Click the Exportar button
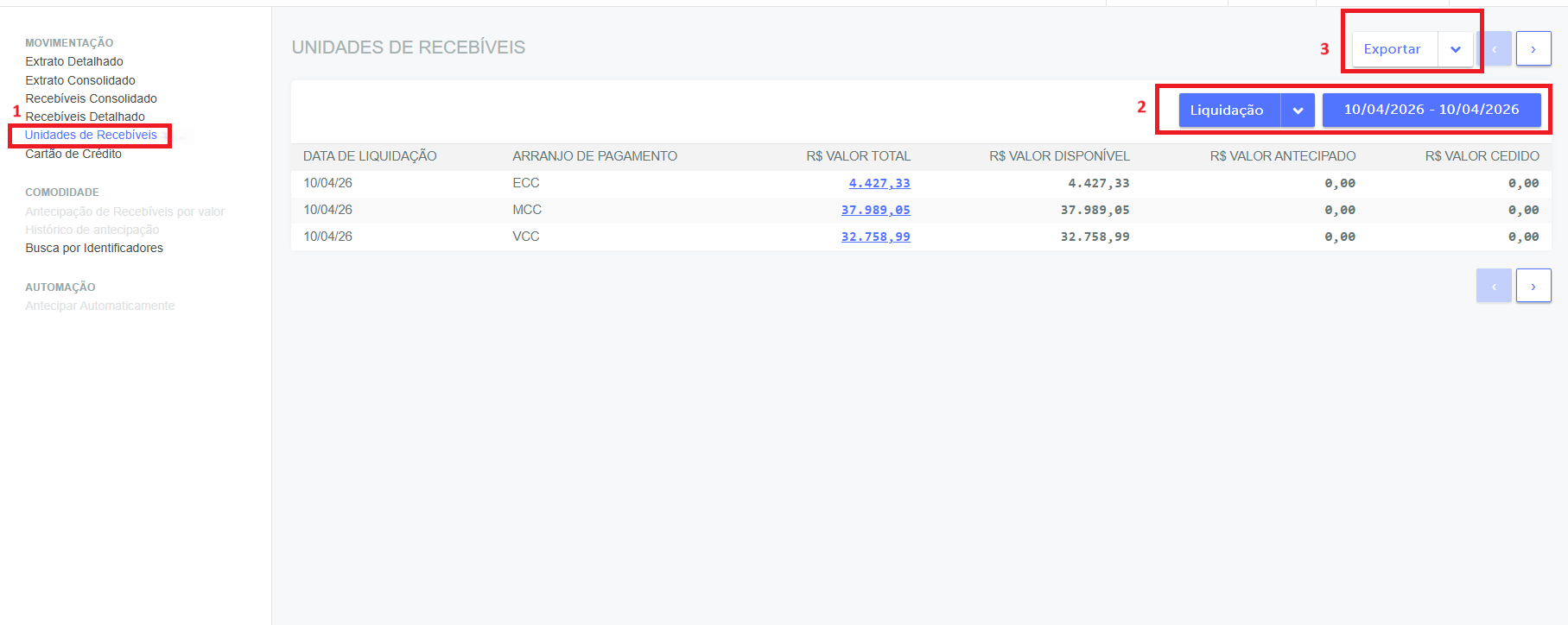Screen dimensions: 1568x625 tap(1394, 49)
